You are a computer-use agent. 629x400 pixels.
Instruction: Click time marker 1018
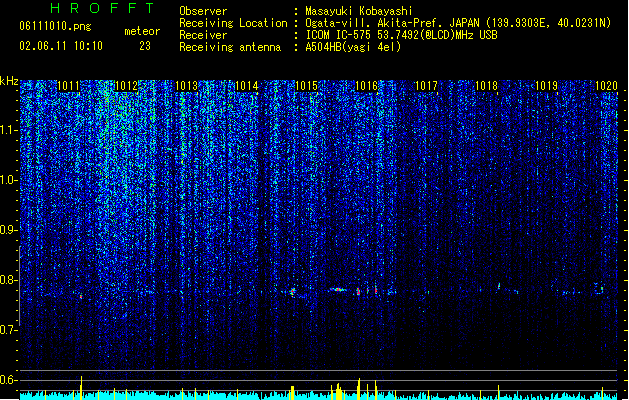pos(486,86)
